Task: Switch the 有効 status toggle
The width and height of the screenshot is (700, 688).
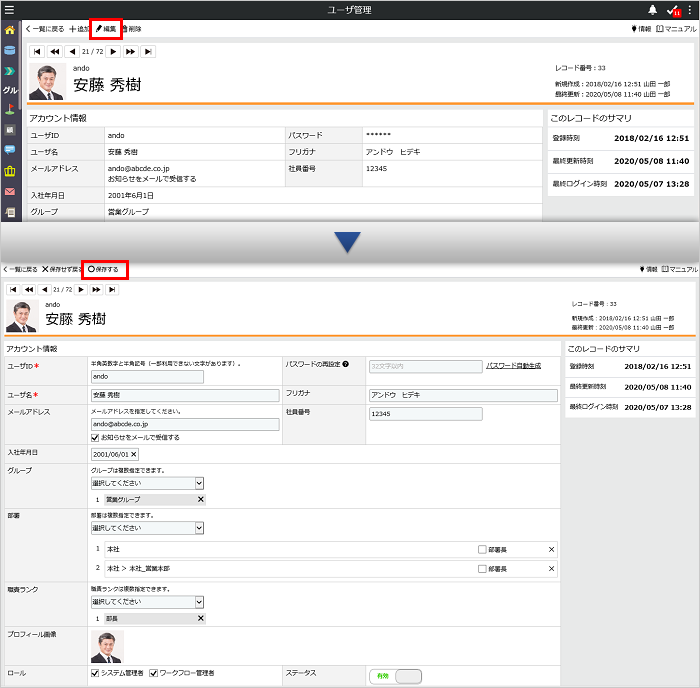Action: [x=396, y=676]
